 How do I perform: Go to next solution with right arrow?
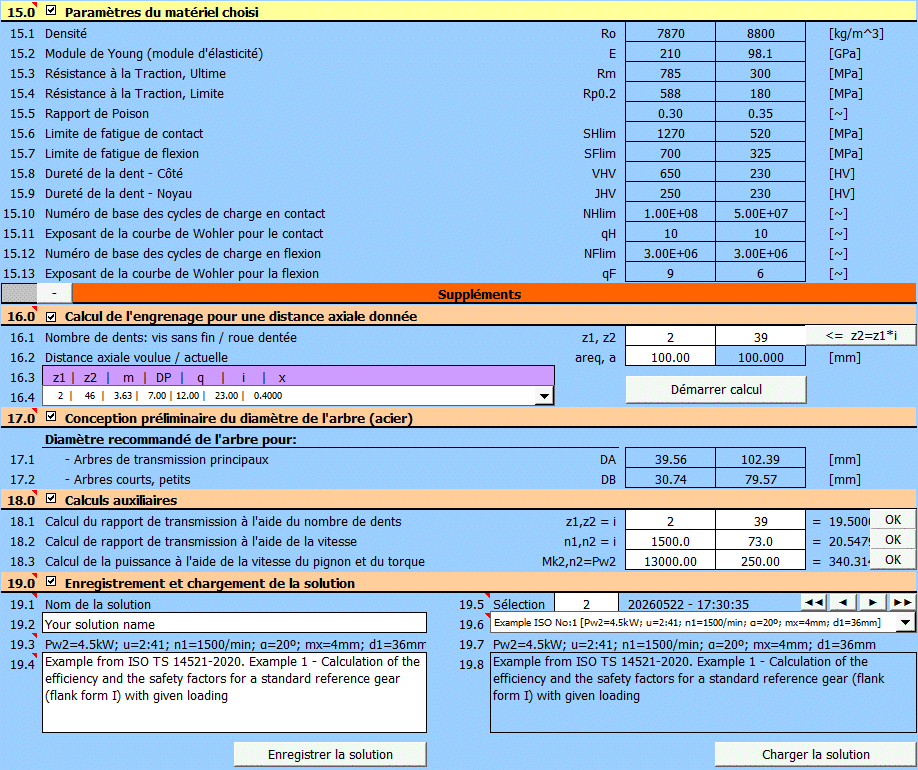click(872, 602)
